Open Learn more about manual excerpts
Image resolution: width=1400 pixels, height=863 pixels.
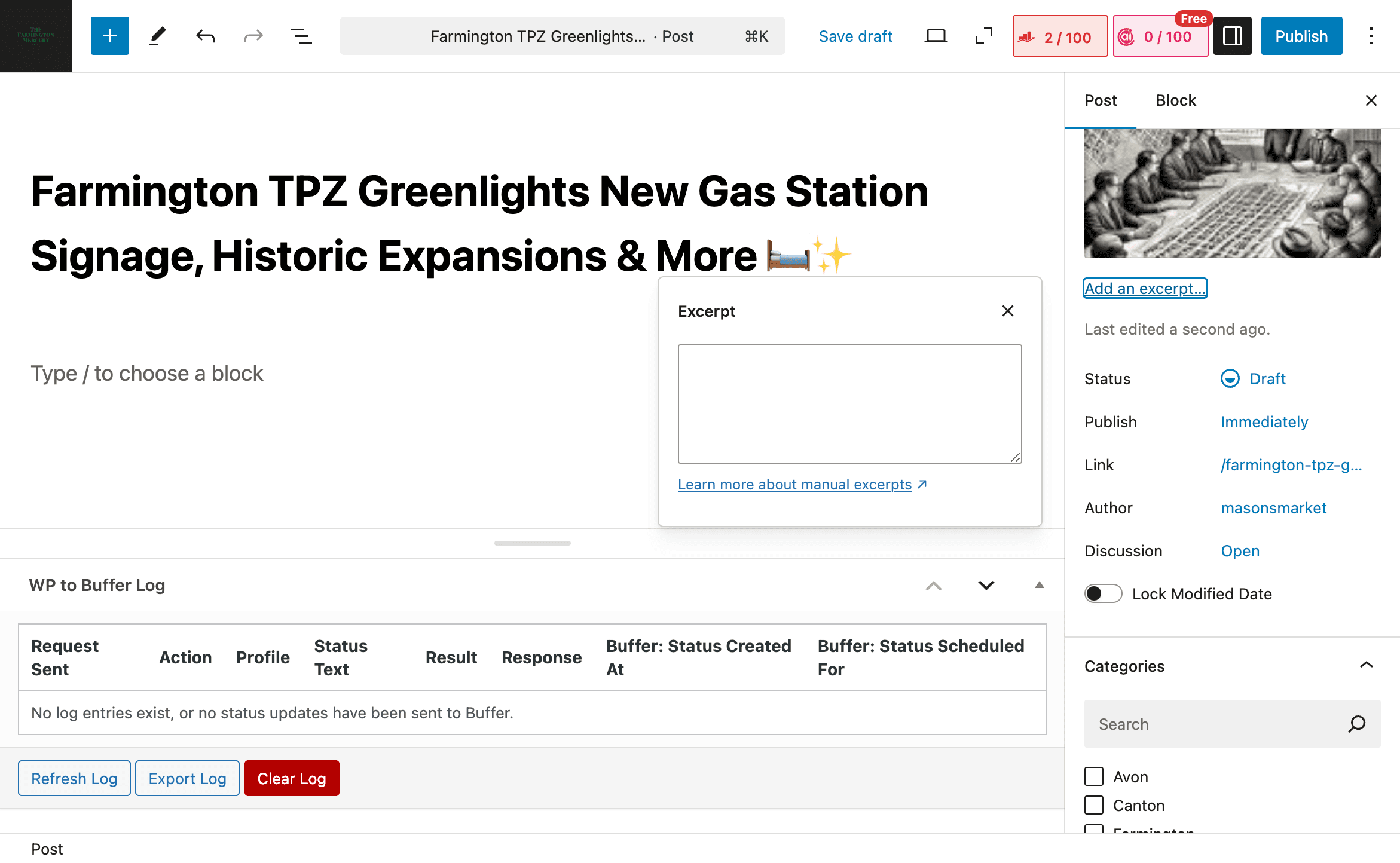[x=802, y=484]
